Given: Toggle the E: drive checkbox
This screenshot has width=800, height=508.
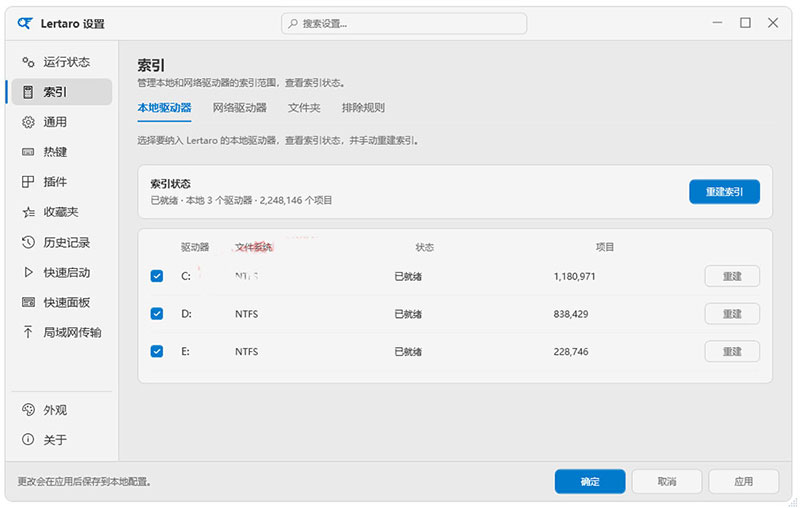Looking at the screenshot, I should coord(157,351).
